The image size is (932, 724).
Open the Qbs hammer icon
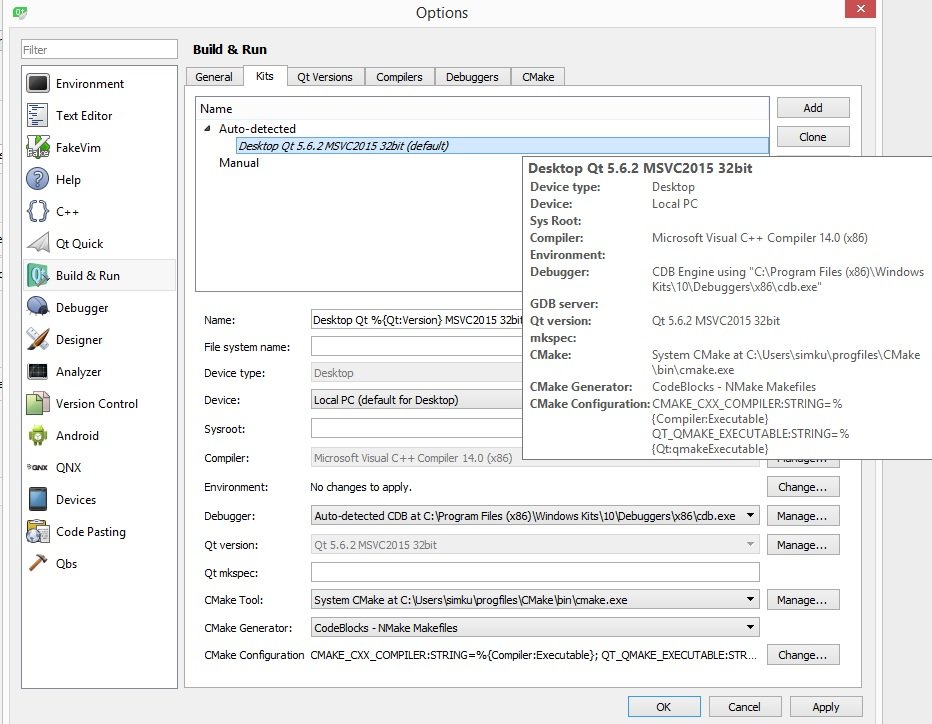(x=38, y=564)
